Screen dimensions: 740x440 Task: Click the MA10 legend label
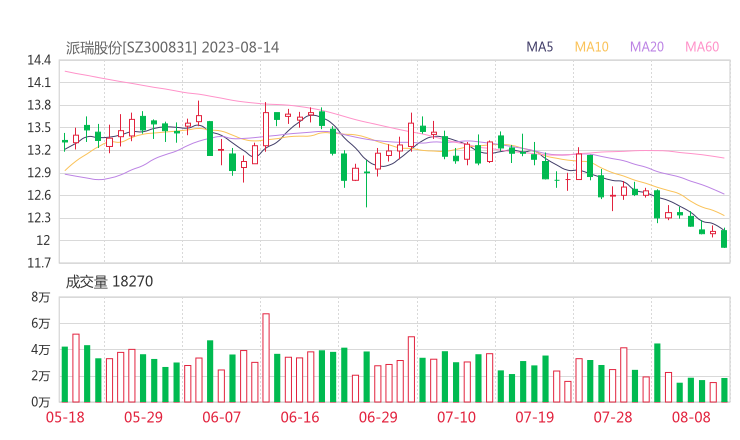(591, 47)
